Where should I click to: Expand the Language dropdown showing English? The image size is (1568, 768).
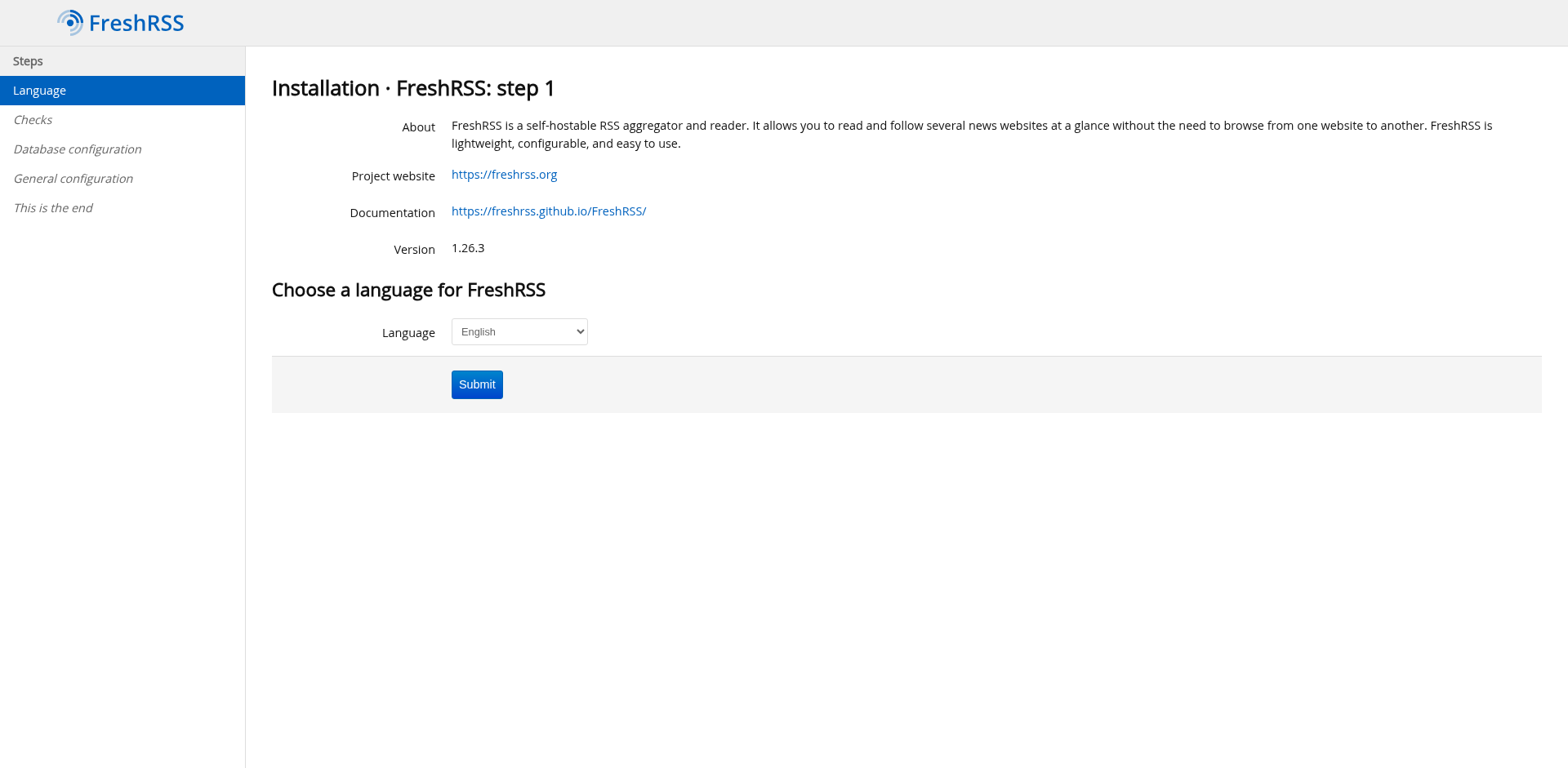[519, 331]
